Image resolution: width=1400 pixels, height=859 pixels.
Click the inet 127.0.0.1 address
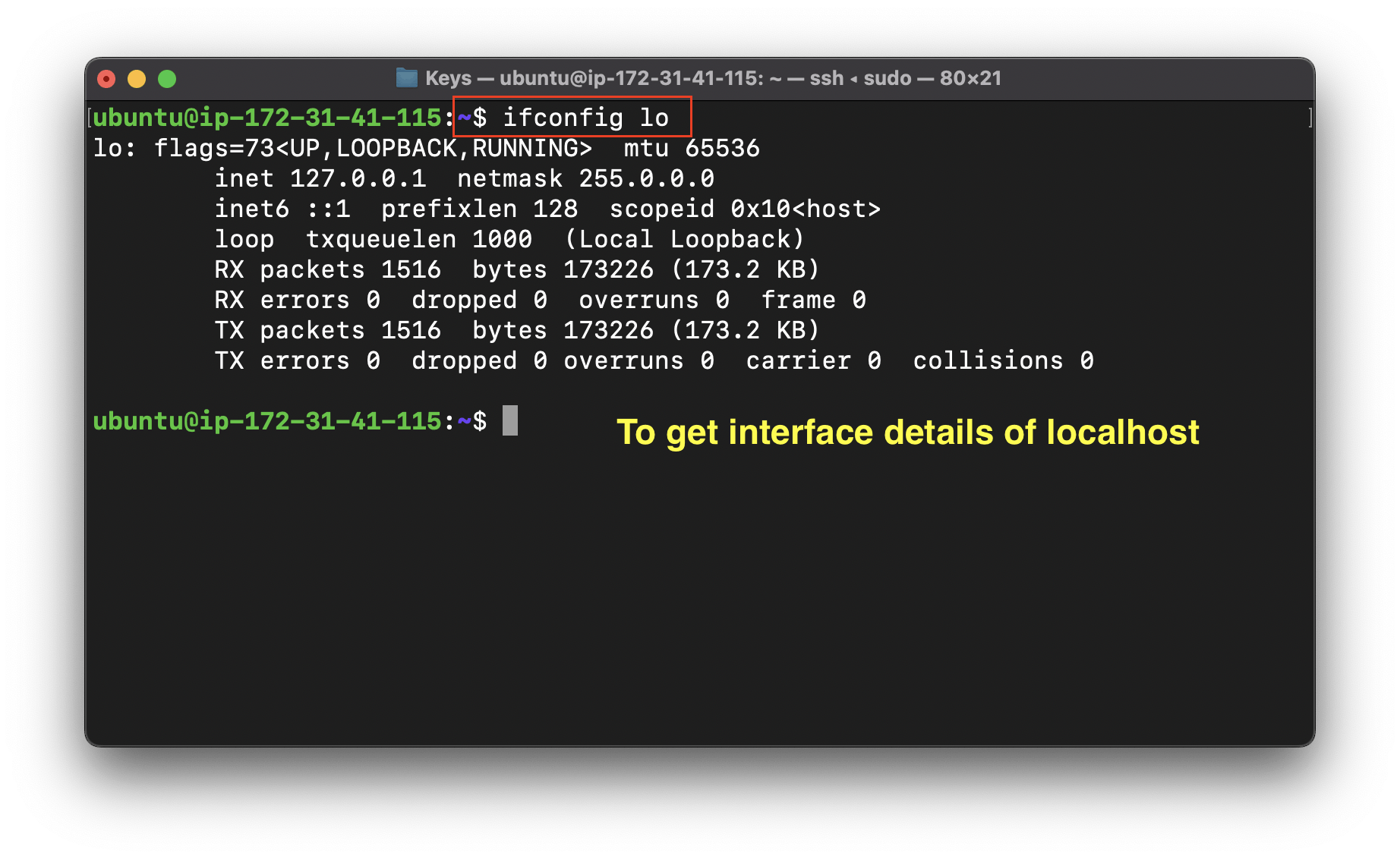[x=320, y=178]
